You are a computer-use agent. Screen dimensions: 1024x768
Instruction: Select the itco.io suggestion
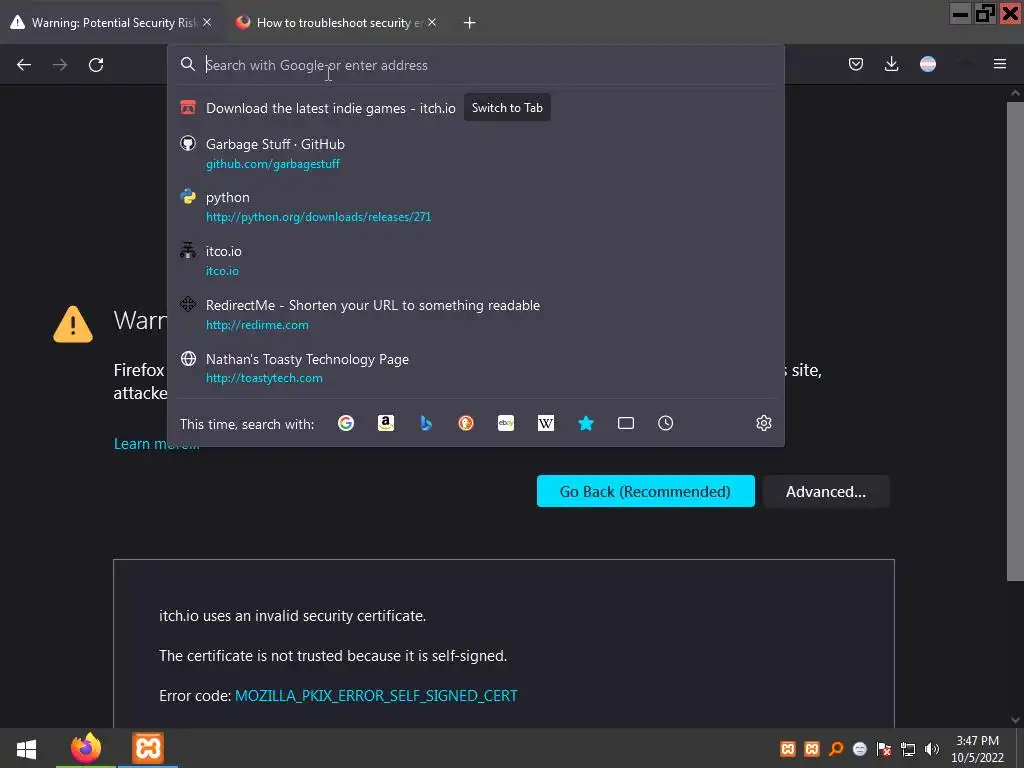point(476,260)
